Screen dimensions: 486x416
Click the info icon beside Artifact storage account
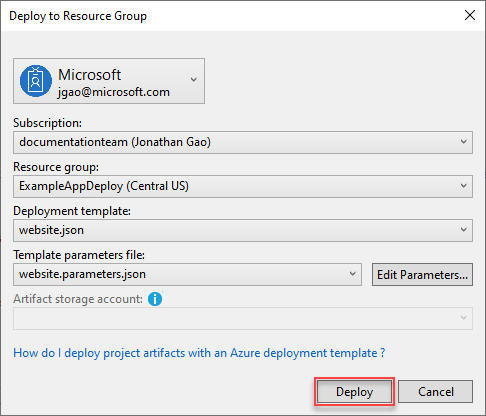click(x=155, y=299)
